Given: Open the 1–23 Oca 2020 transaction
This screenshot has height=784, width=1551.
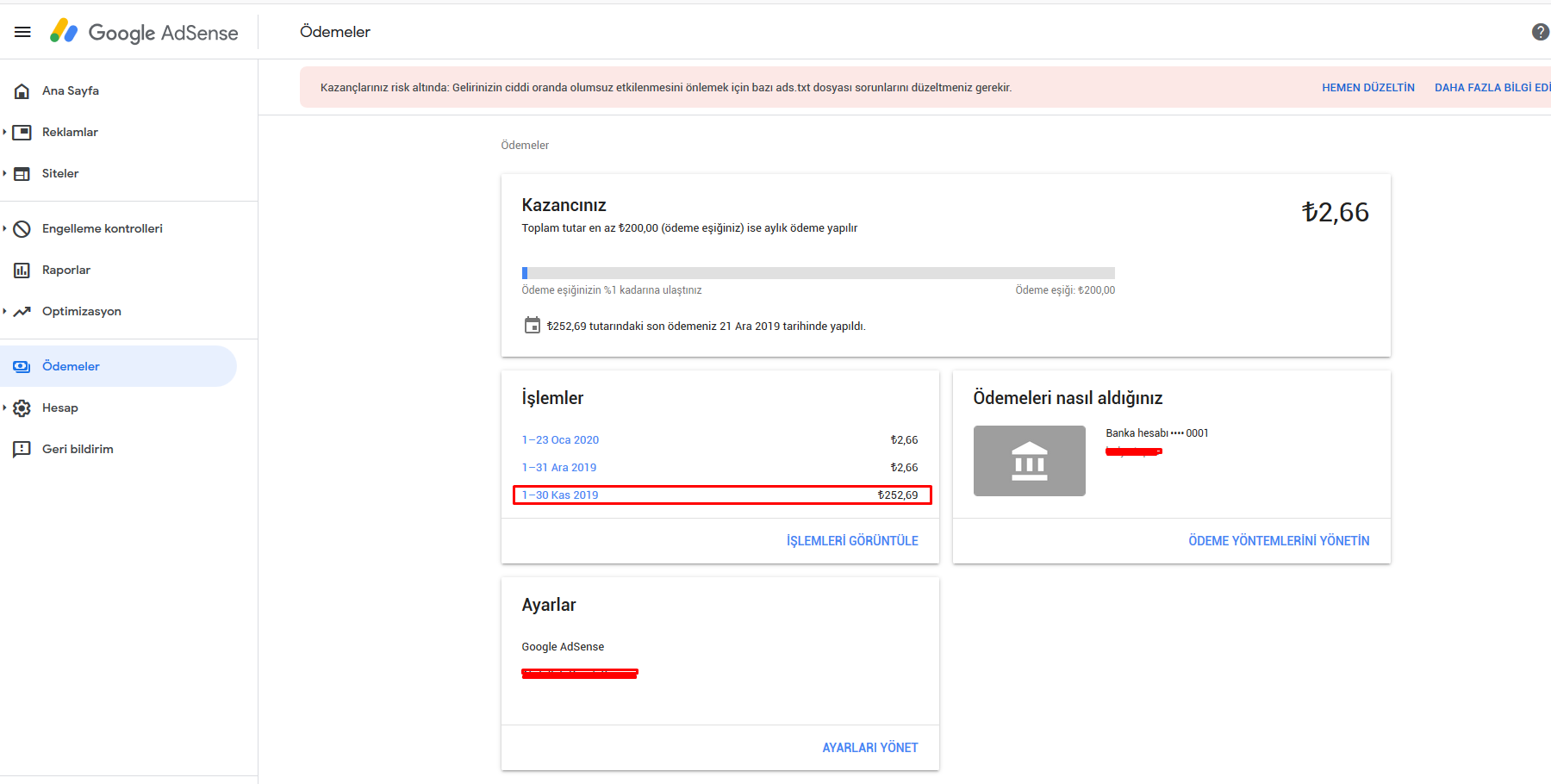Looking at the screenshot, I should [x=560, y=439].
